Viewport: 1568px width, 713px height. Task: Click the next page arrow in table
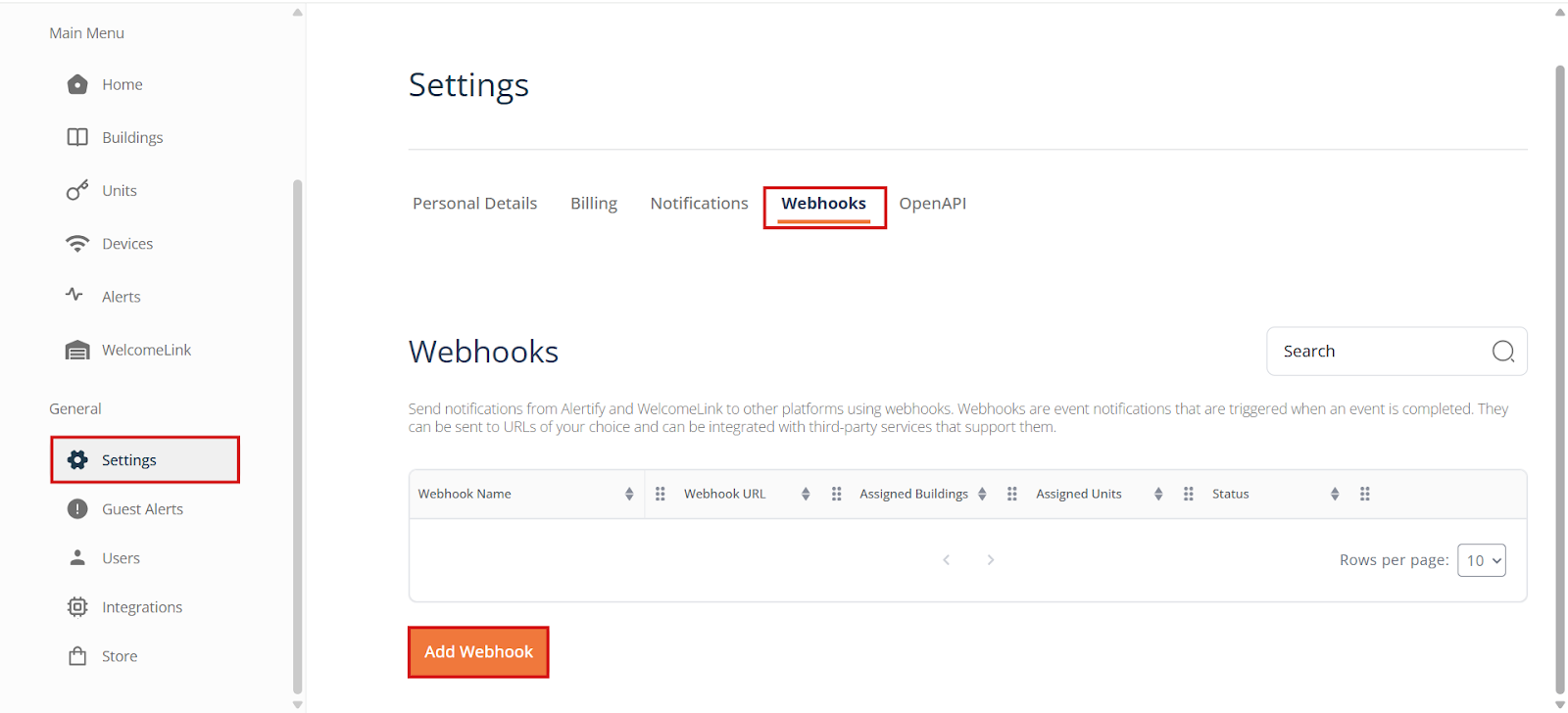tap(991, 560)
